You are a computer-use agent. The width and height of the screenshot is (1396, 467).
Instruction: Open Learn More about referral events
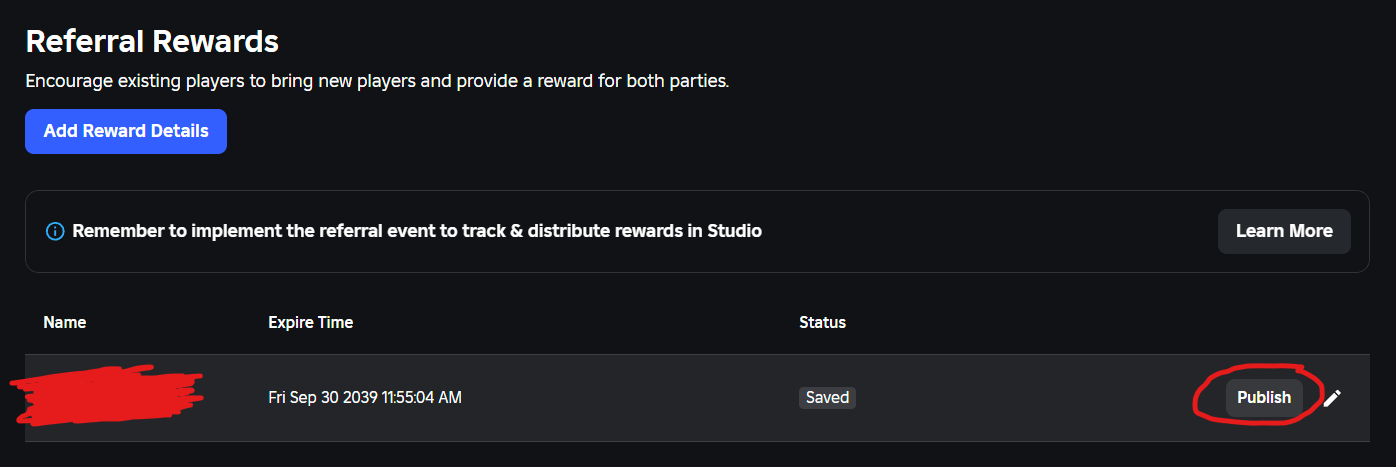click(x=1284, y=231)
